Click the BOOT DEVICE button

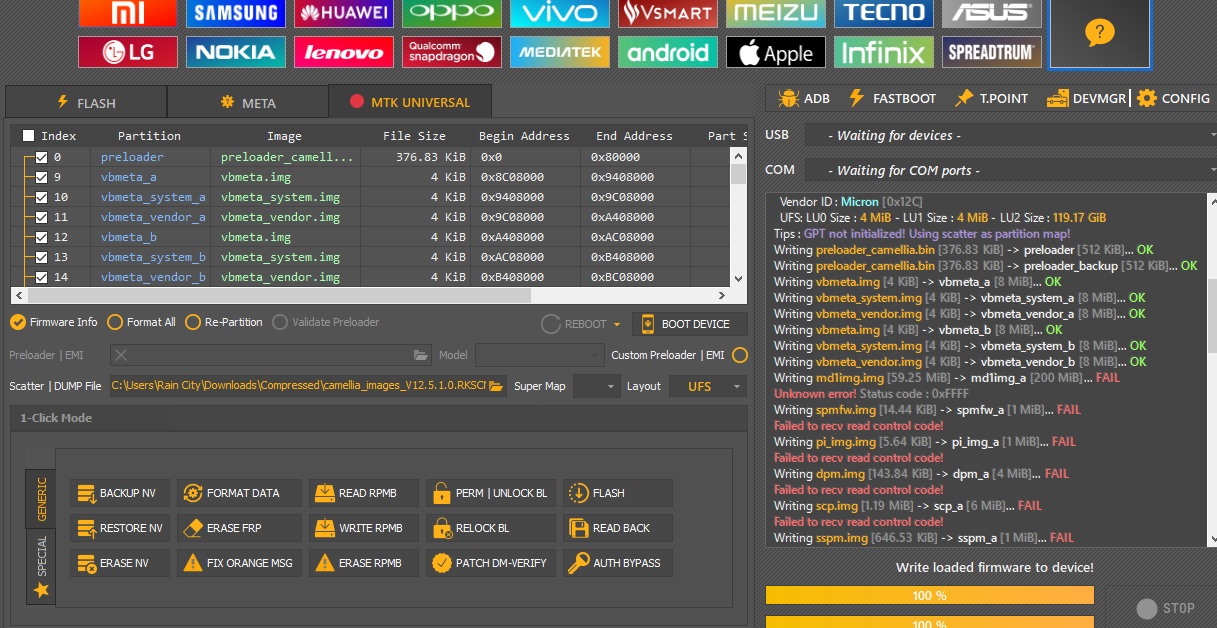pos(689,324)
